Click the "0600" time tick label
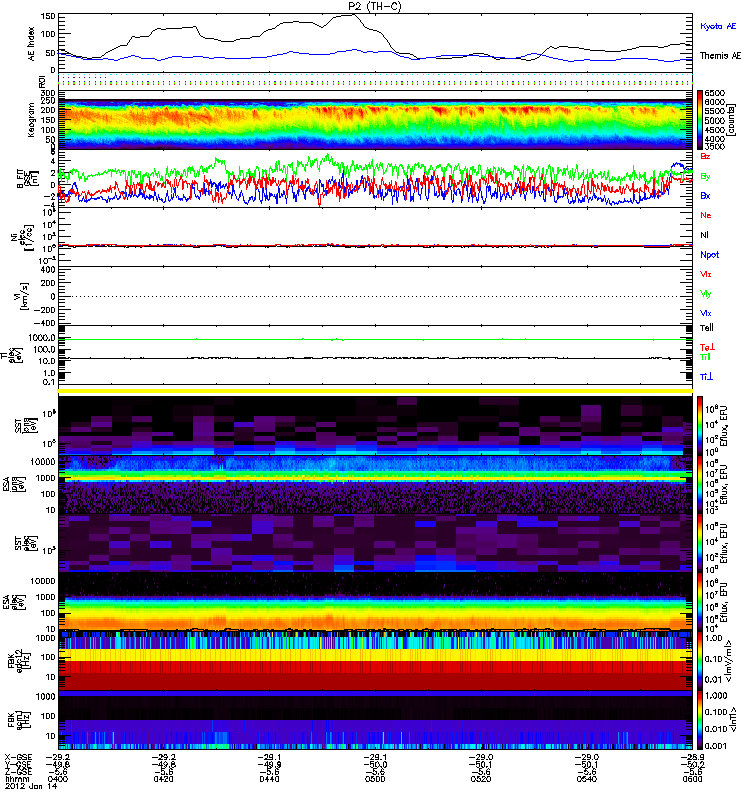Screen dimensions: 750x800 (x=692, y=779)
